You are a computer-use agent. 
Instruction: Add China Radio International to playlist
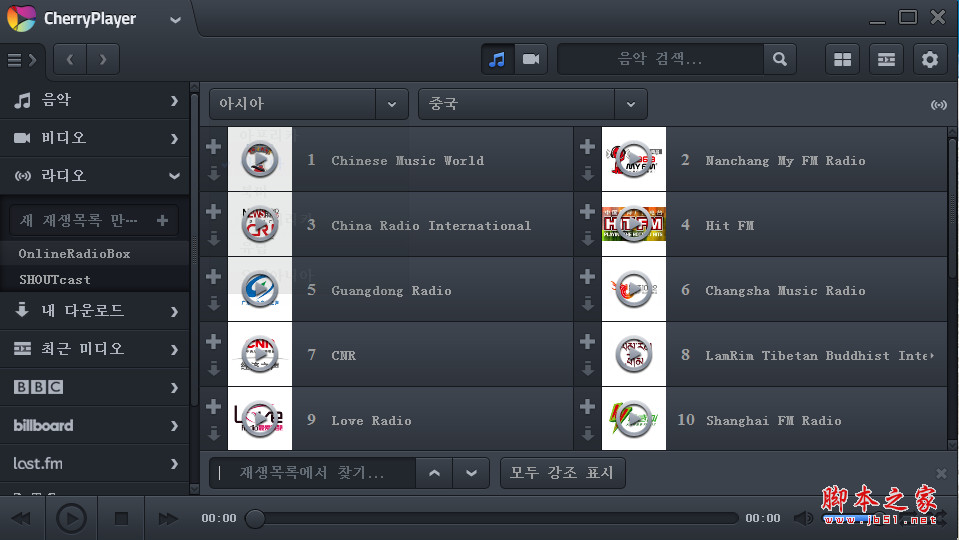pyautogui.click(x=213, y=212)
